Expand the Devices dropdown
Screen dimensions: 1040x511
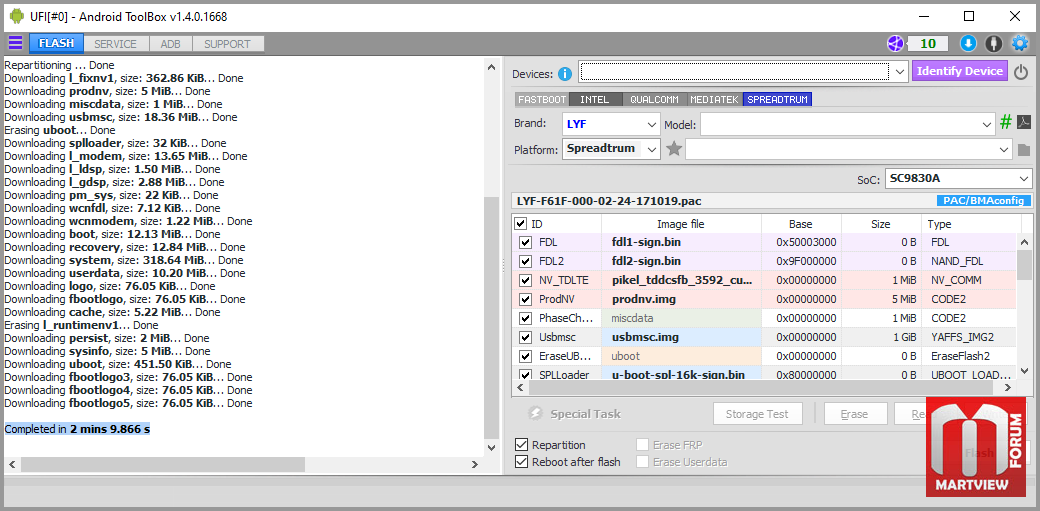point(899,71)
